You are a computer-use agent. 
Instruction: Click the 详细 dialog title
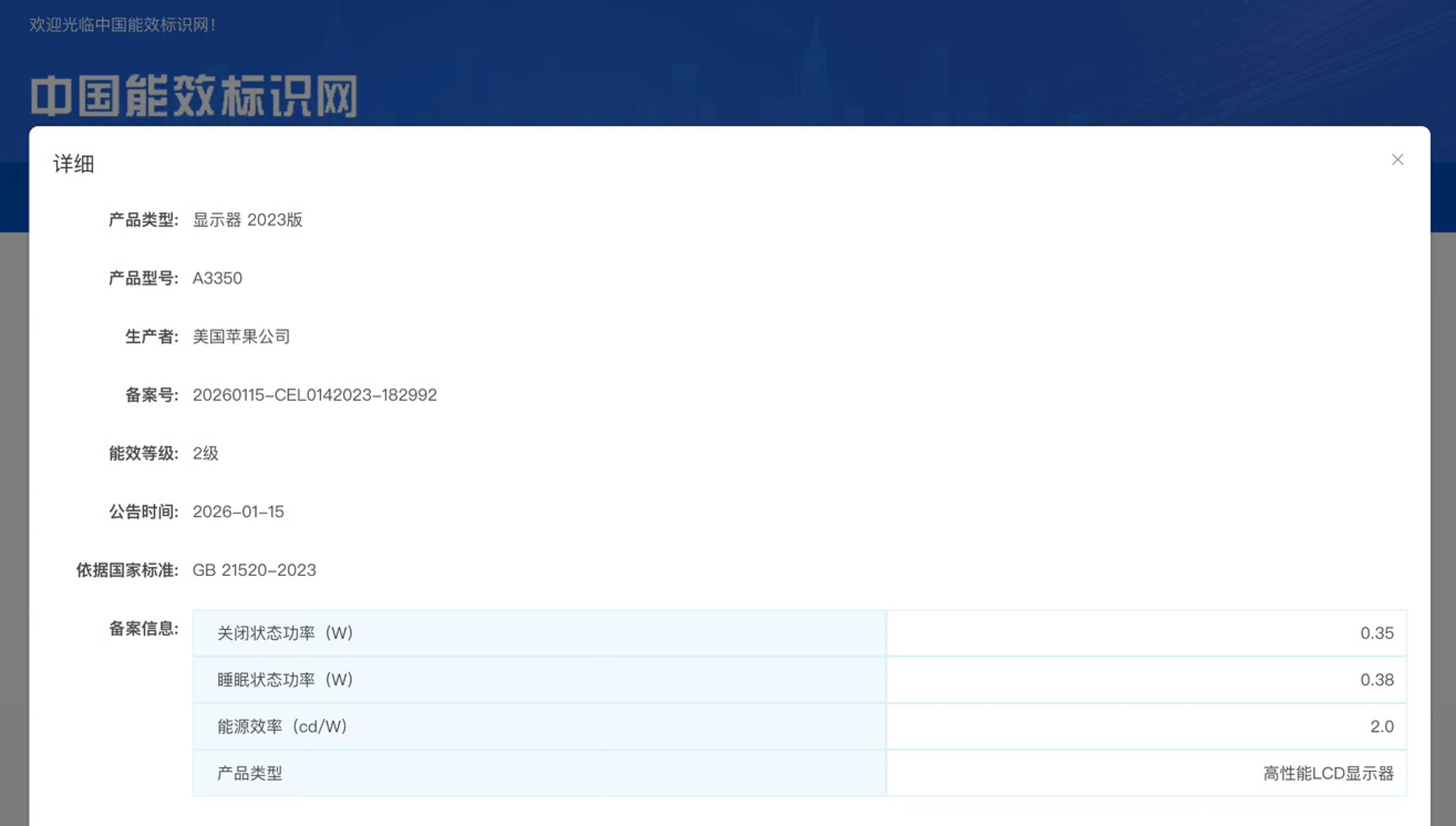click(x=74, y=164)
